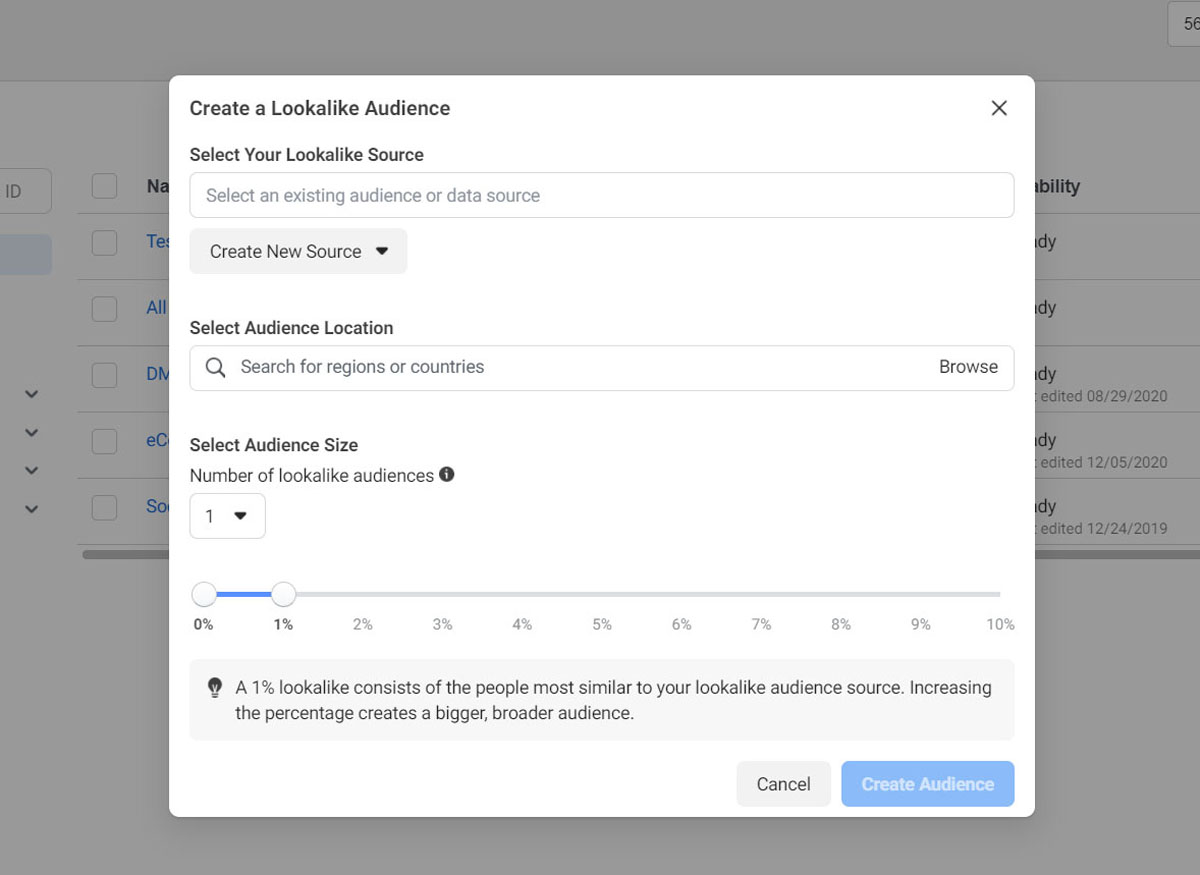Toggle the select-all checkbox in table header
This screenshot has width=1200, height=875.
coord(104,186)
